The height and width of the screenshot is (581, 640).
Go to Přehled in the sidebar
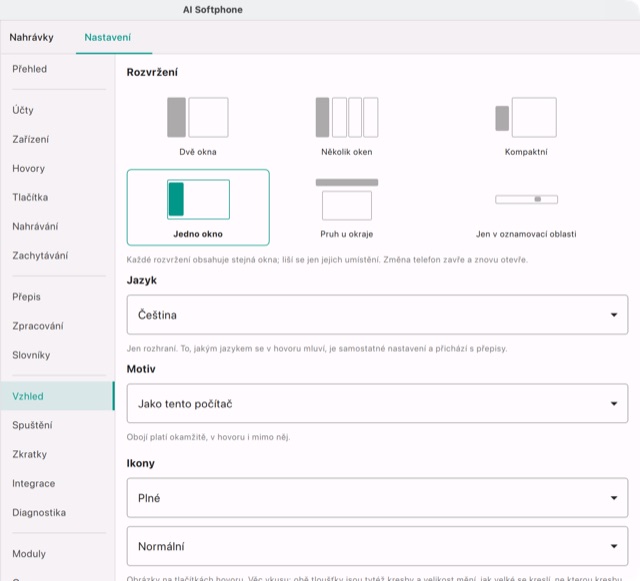[29, 69]
